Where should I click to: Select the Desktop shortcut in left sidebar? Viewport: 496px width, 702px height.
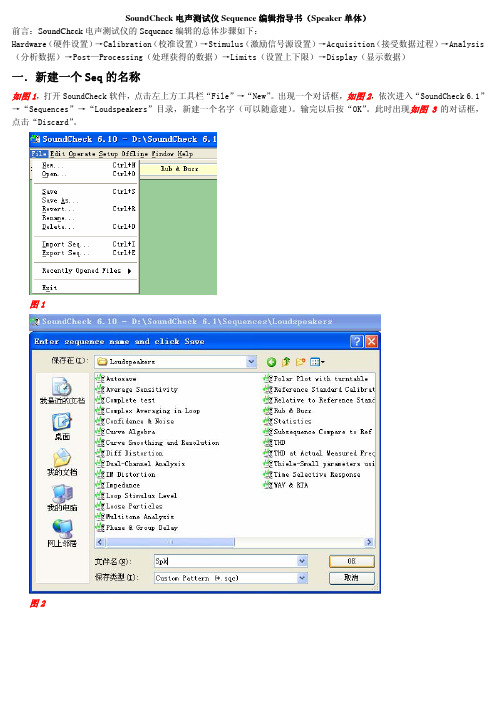pyautogui.click(x=62, y=427)
